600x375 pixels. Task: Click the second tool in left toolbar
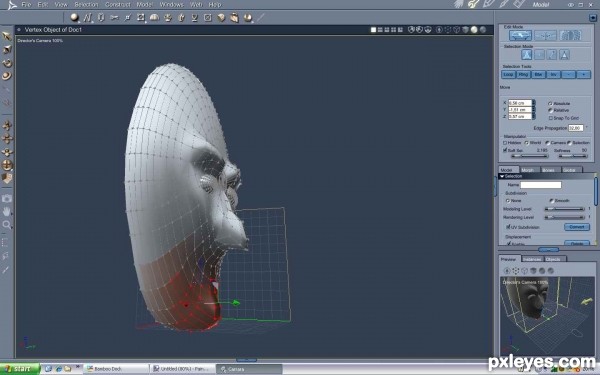(x=7, y=49)
